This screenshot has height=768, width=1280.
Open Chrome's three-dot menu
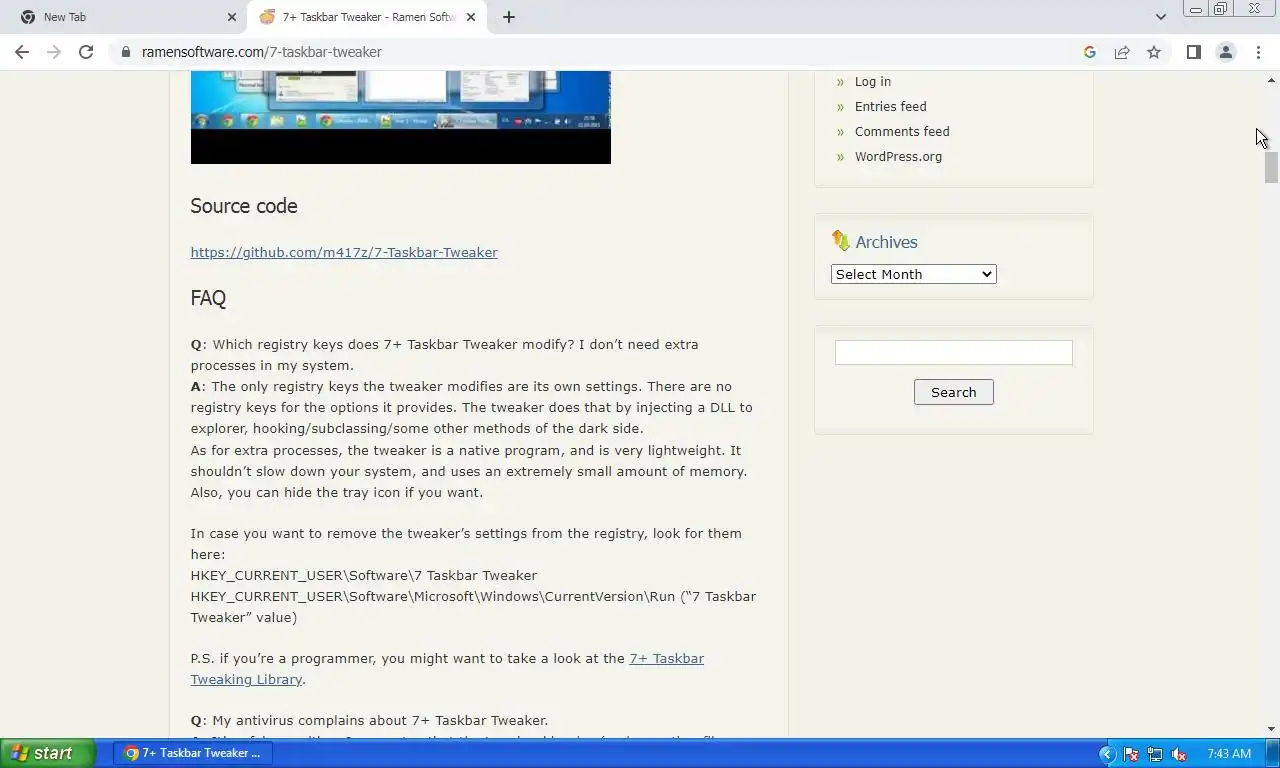[1258, 52]
